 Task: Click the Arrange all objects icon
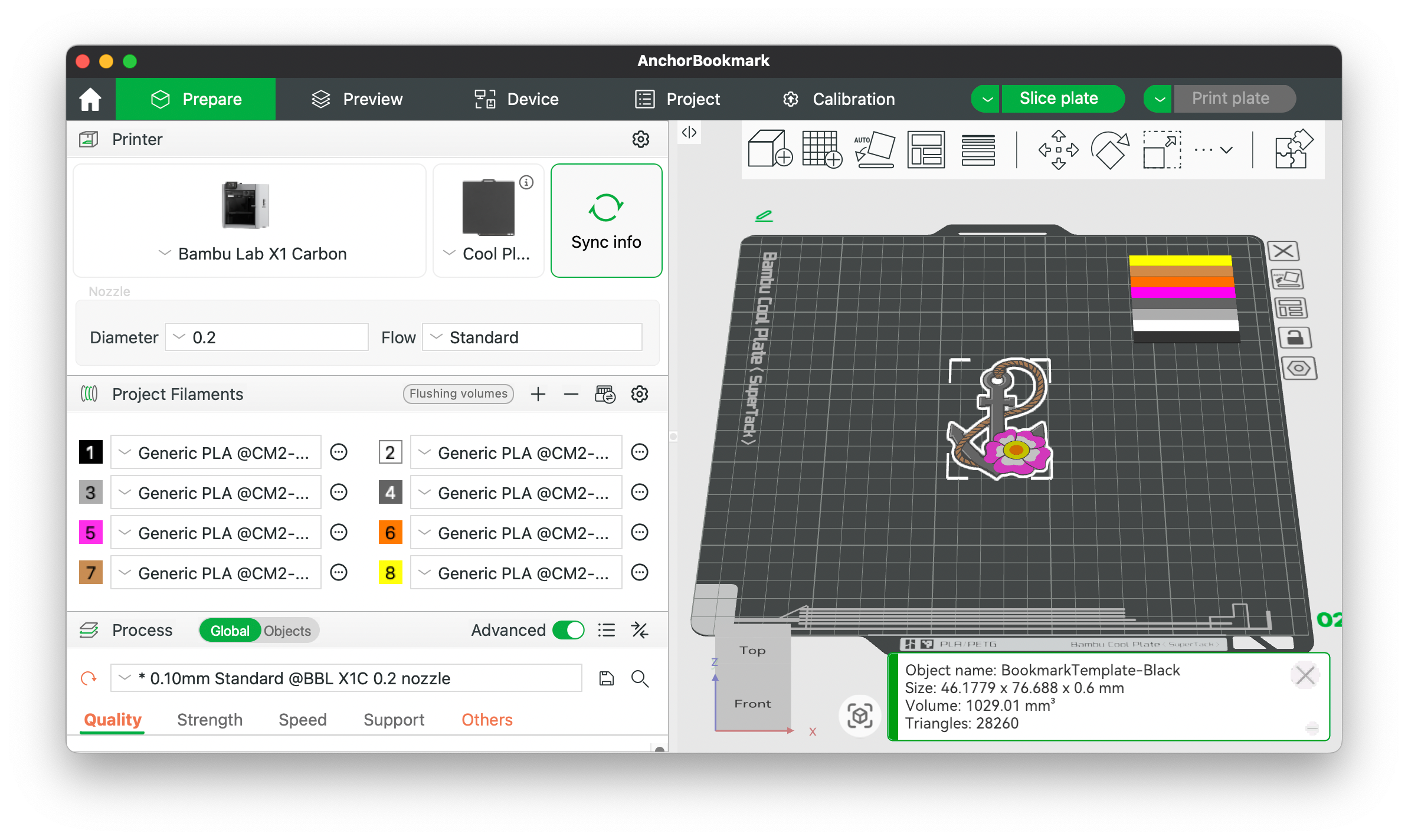(926, 149)
